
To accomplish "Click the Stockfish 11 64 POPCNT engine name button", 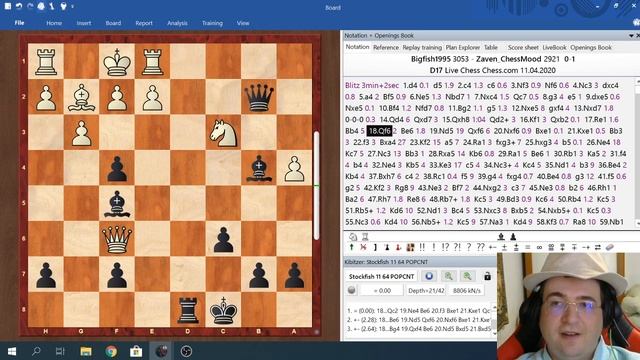I will (x=381, y=276).
